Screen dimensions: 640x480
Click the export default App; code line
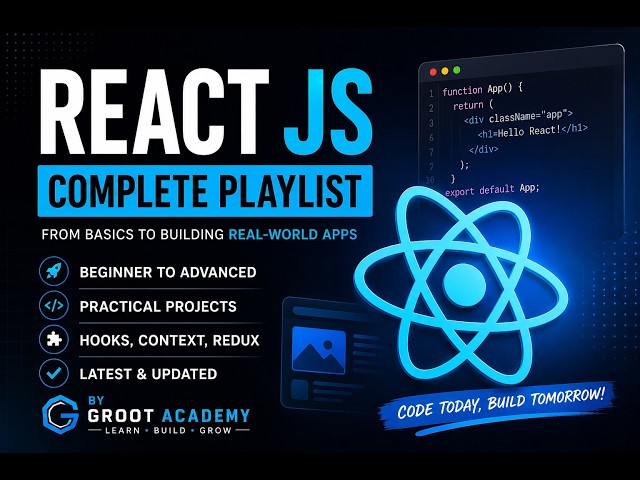coord(492,190)
